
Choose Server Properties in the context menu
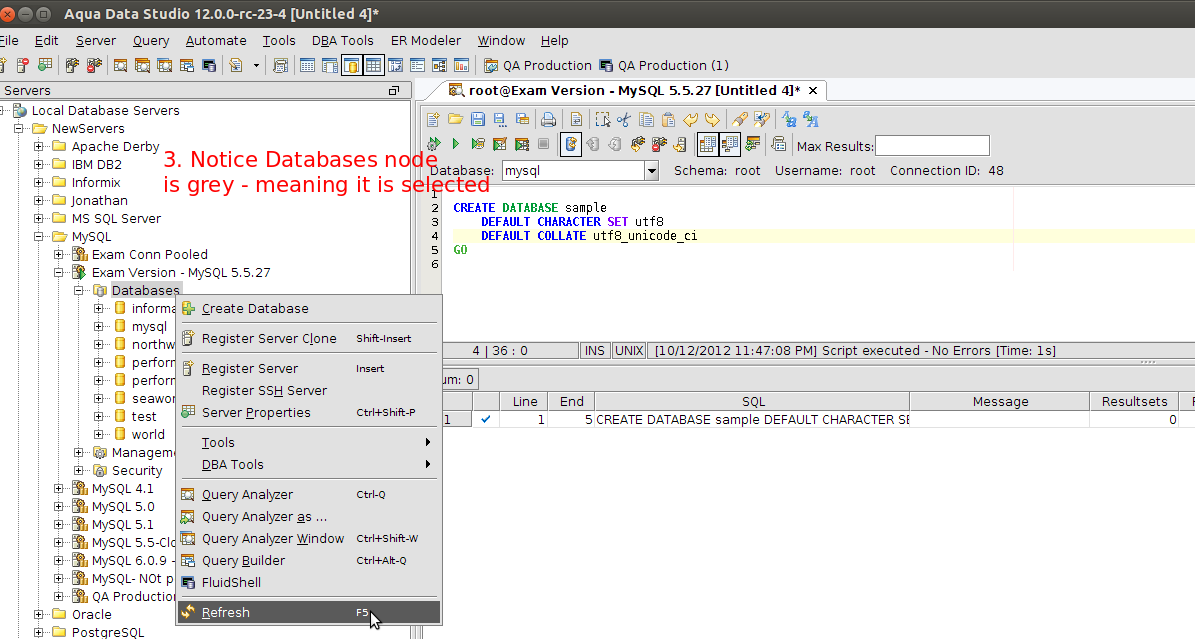[309, 413]
